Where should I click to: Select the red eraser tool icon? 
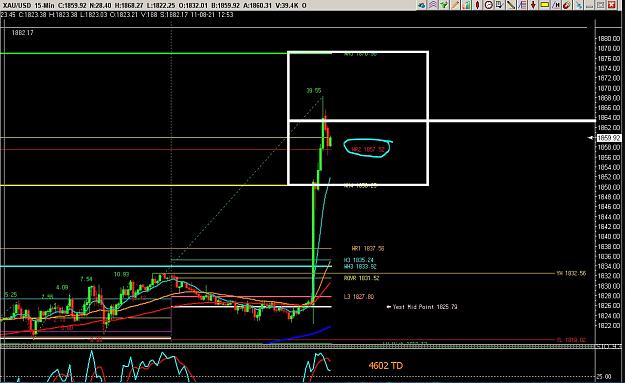567,5
